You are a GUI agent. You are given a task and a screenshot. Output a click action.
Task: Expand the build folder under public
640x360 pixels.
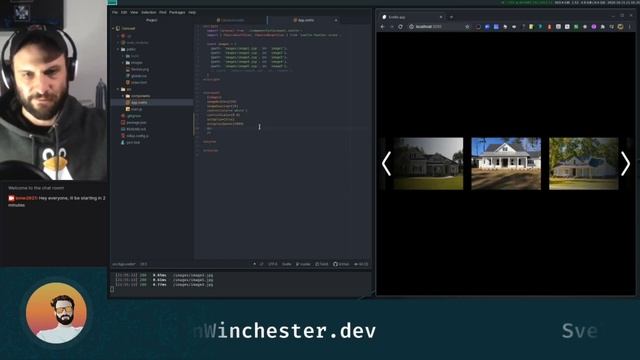click(123, 56)
